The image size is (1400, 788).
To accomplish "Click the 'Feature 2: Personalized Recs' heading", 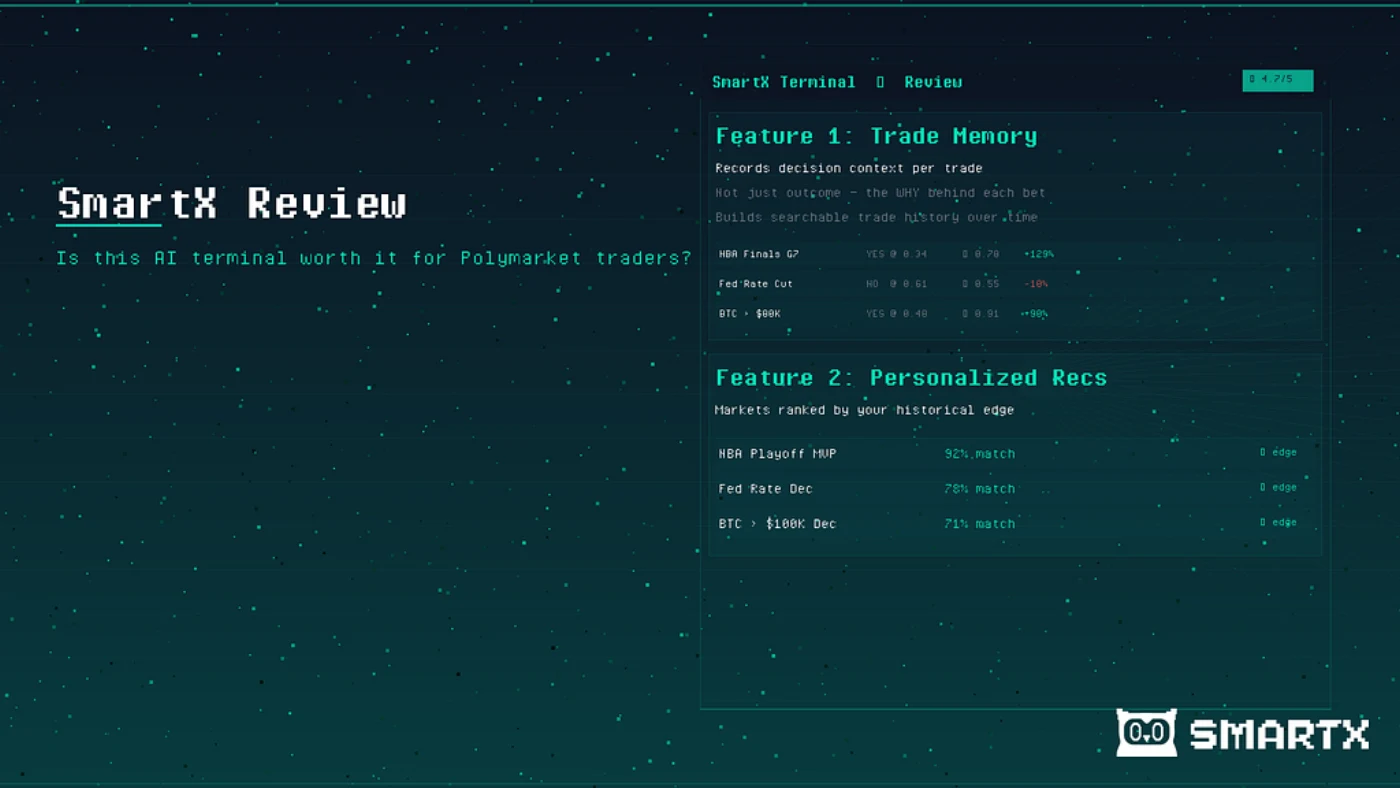I will (x=911, y=378).
